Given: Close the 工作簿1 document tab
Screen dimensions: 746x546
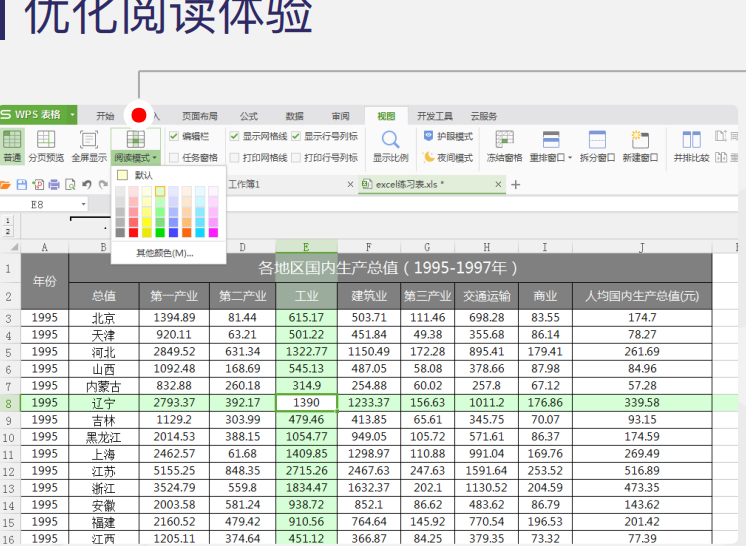Looking at the screenshot, I should (350, 185).
